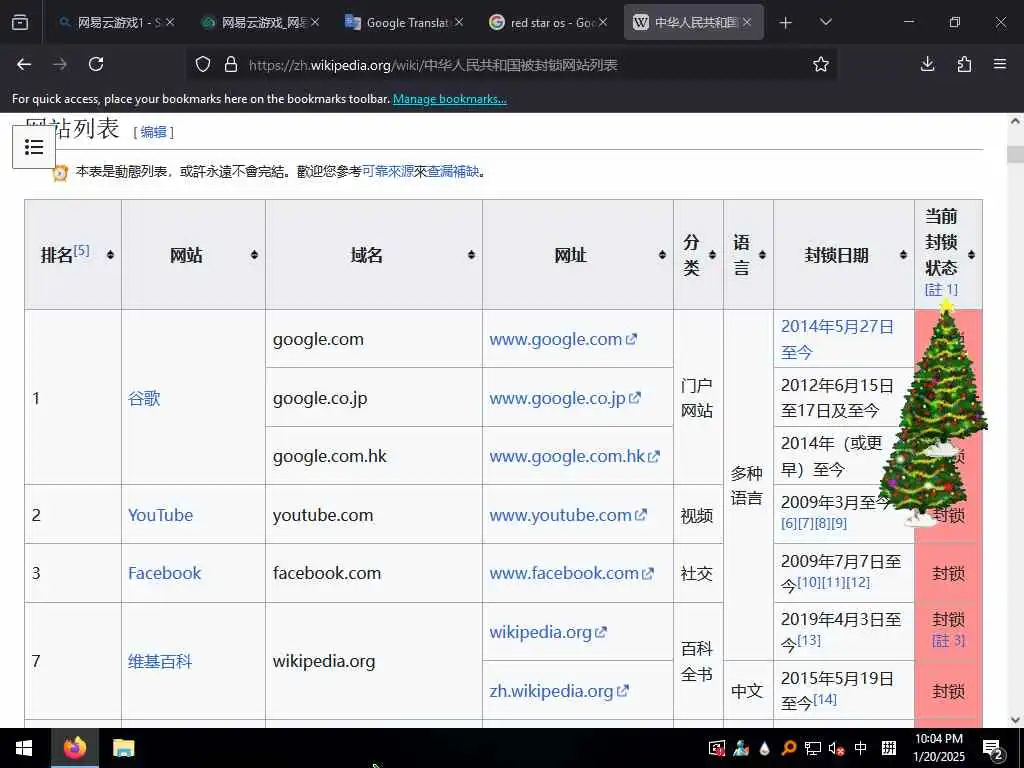Switch IME Chinese input mode indicator
The image size is (1024, 768).
click(861, 748)
